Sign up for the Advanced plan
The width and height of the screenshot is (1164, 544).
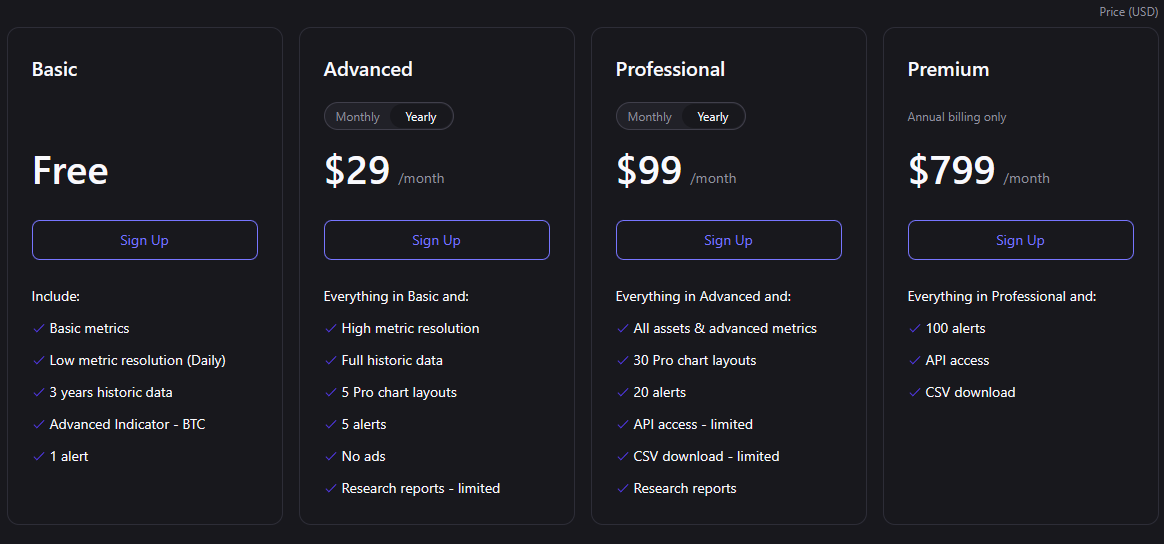436,240
